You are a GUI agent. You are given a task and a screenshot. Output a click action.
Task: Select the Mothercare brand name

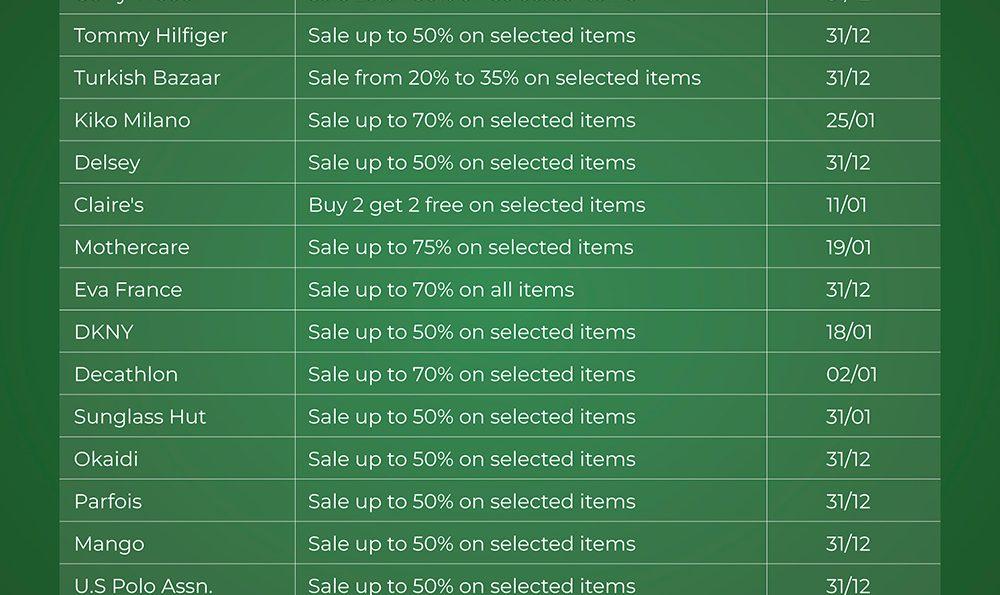[x=131, y=247]
